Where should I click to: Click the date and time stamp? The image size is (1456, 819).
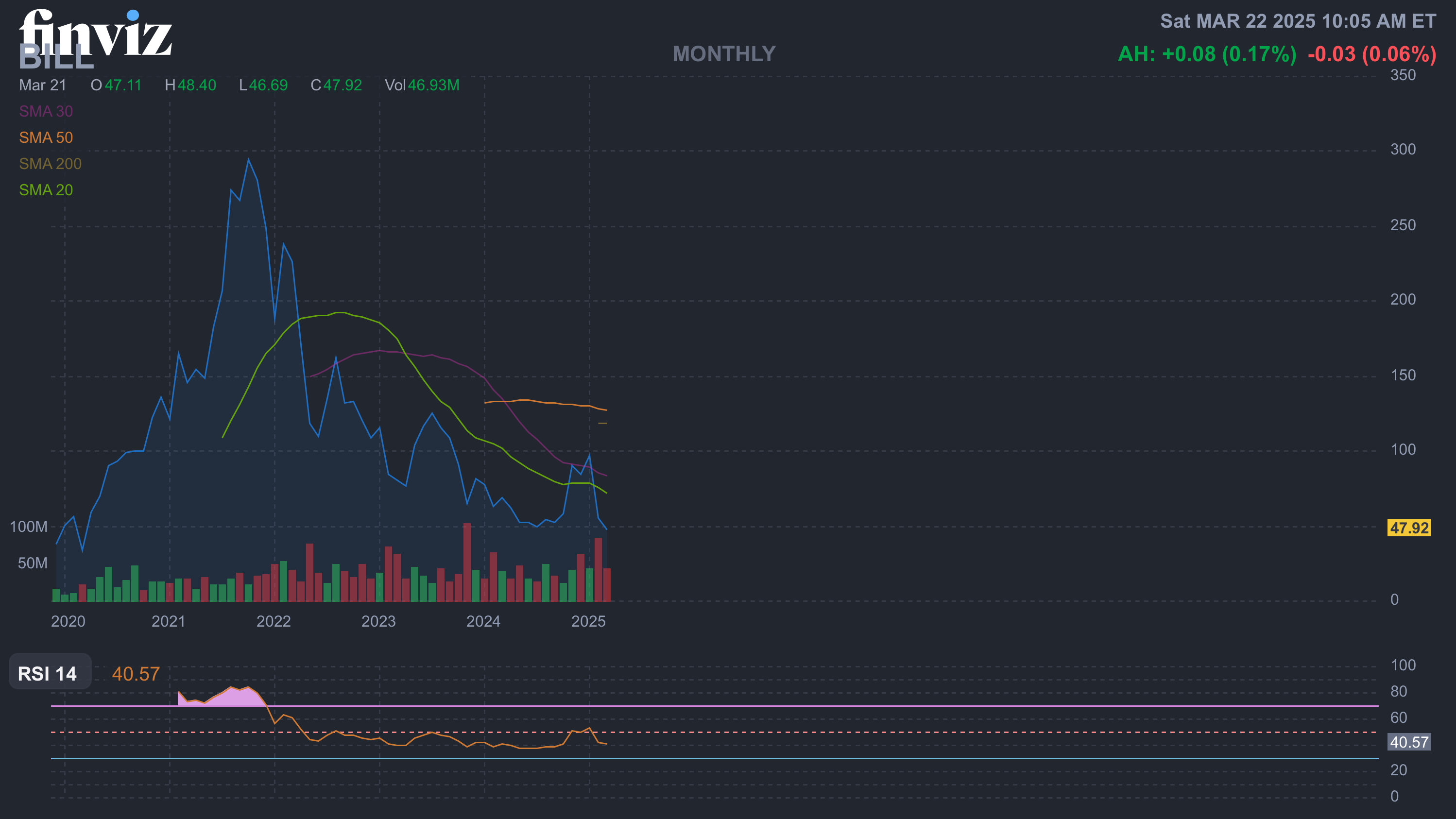(x=1298, y=21)
